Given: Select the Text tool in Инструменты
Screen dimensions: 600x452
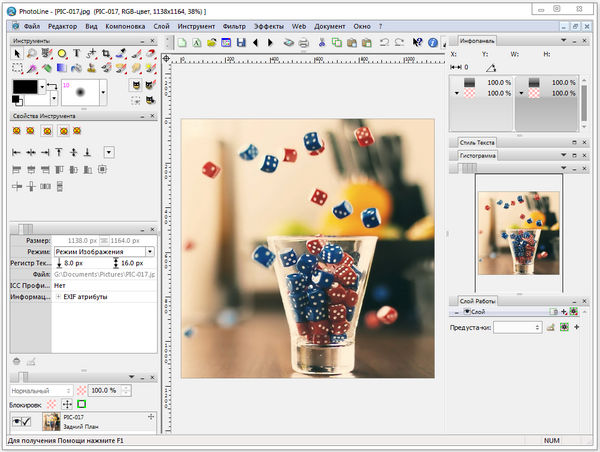Looking at the screenshot, I should point(77,53).
